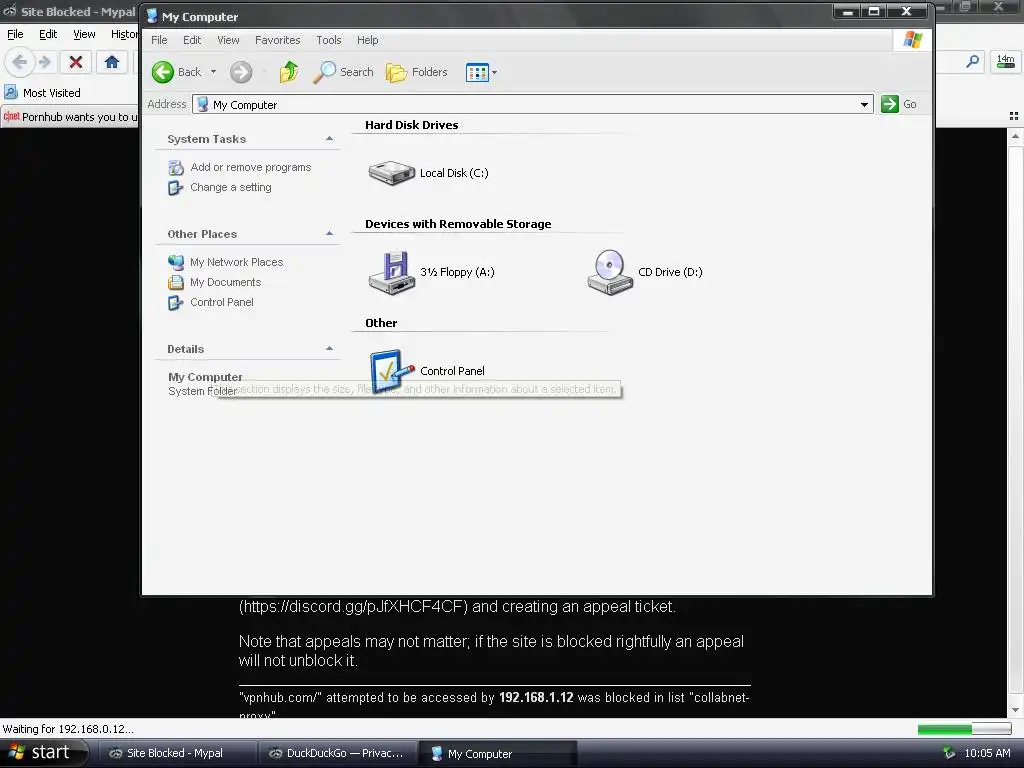Open Most Visited bookmarks in Mypal
Viewport: 1024px width, 768px height.
click(x=43, y=93)
